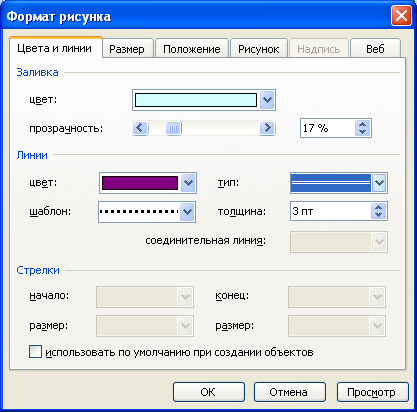417x412 pixels.
Task: Increase line thickness with up spinner
Action: click(378, 207)
